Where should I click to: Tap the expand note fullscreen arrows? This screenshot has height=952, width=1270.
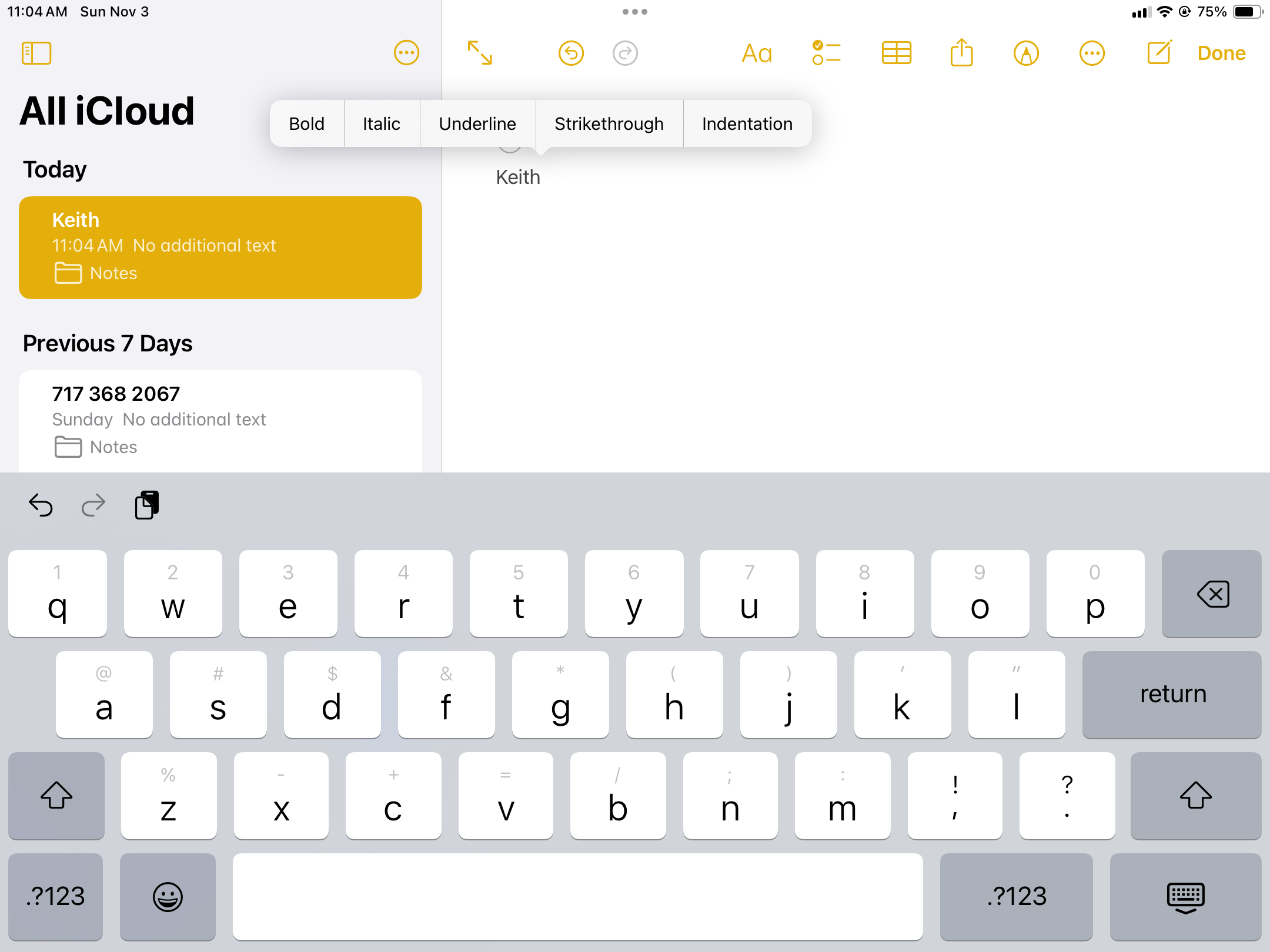(480, 53)
